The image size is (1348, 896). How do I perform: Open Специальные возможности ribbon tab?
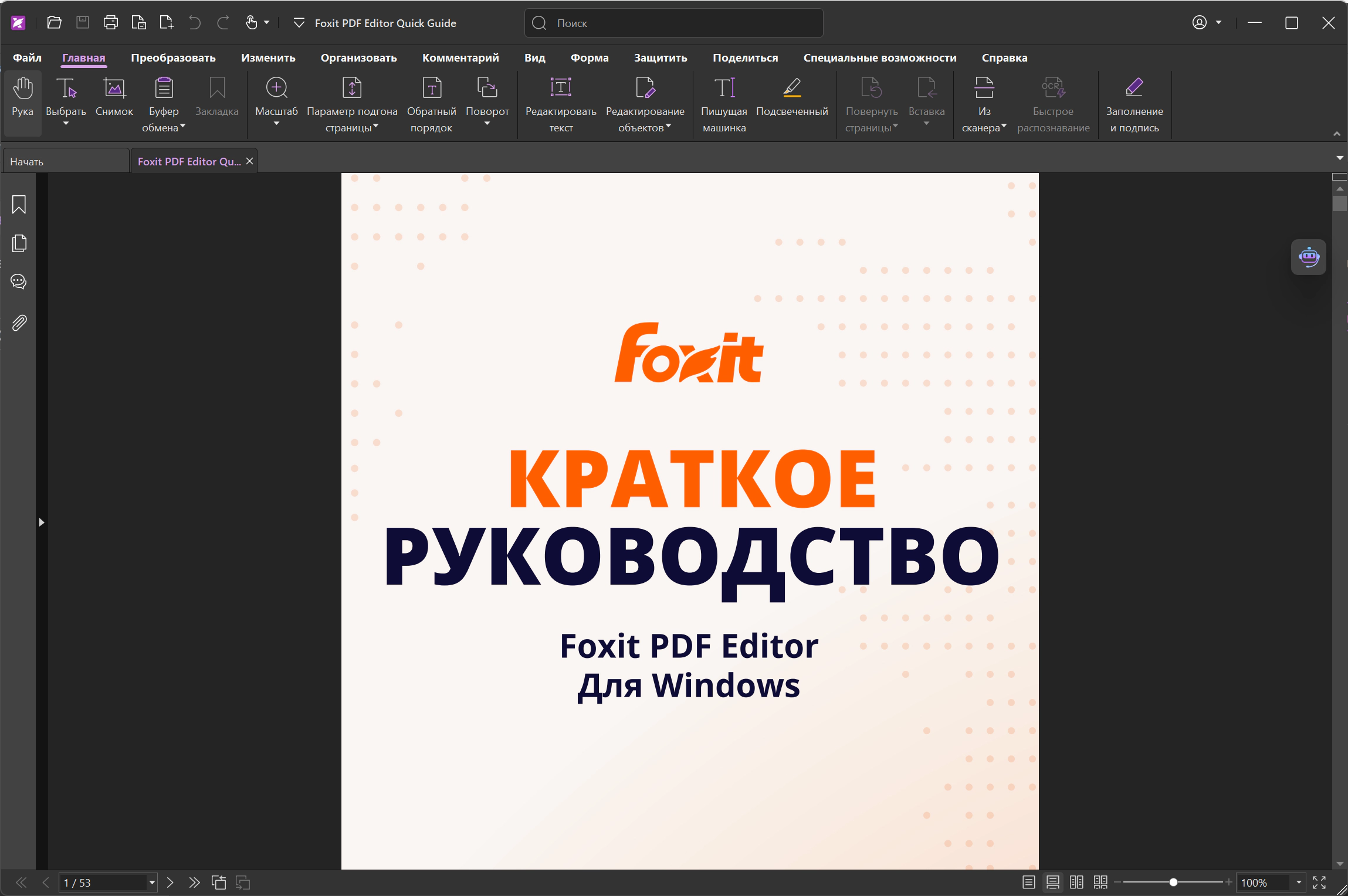tap(880, 57)
